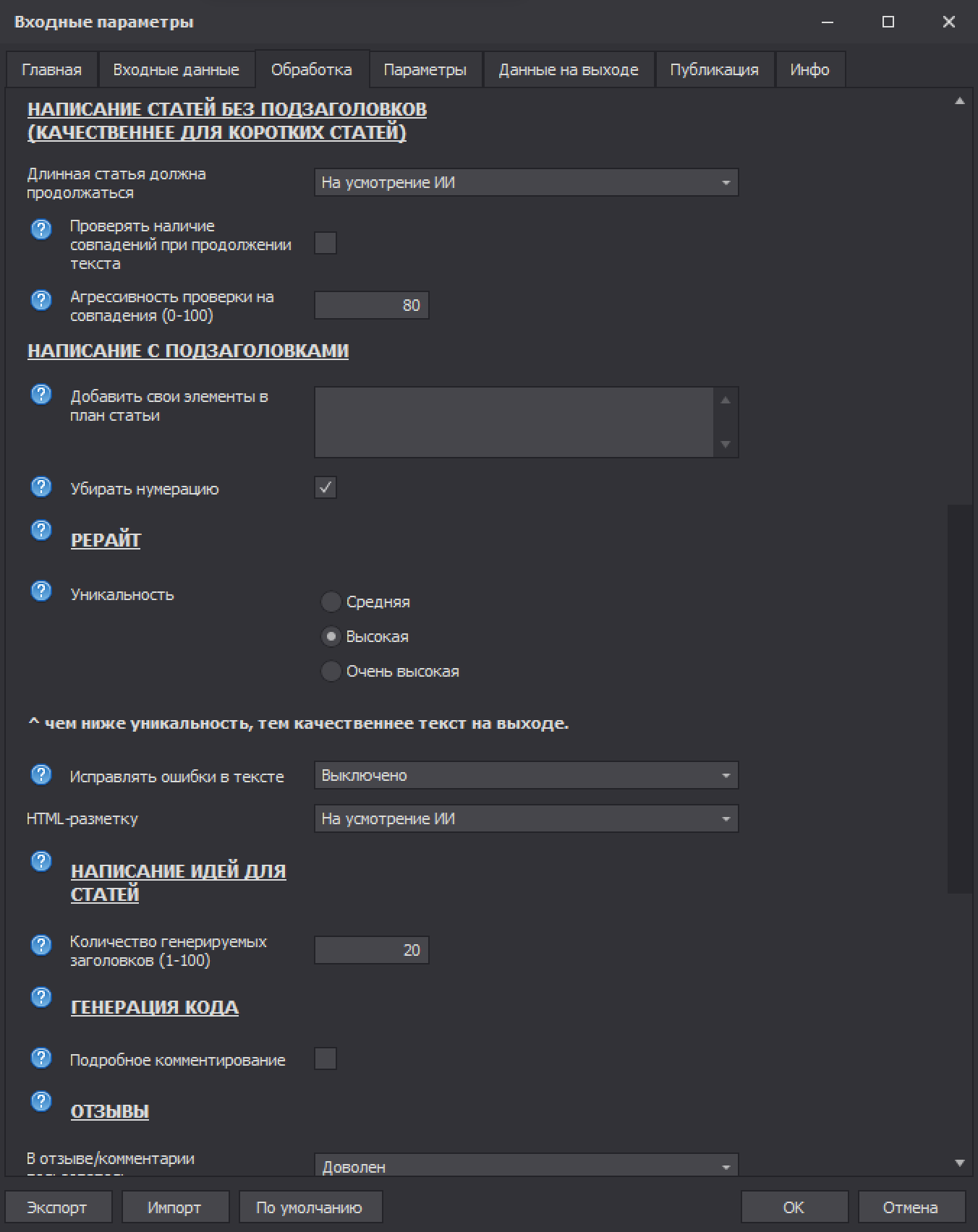Image resolution: width=978 pixels, height=1232 pixels.
Task: Open the HTML-разметку dropdown
Action: (526, 819)
